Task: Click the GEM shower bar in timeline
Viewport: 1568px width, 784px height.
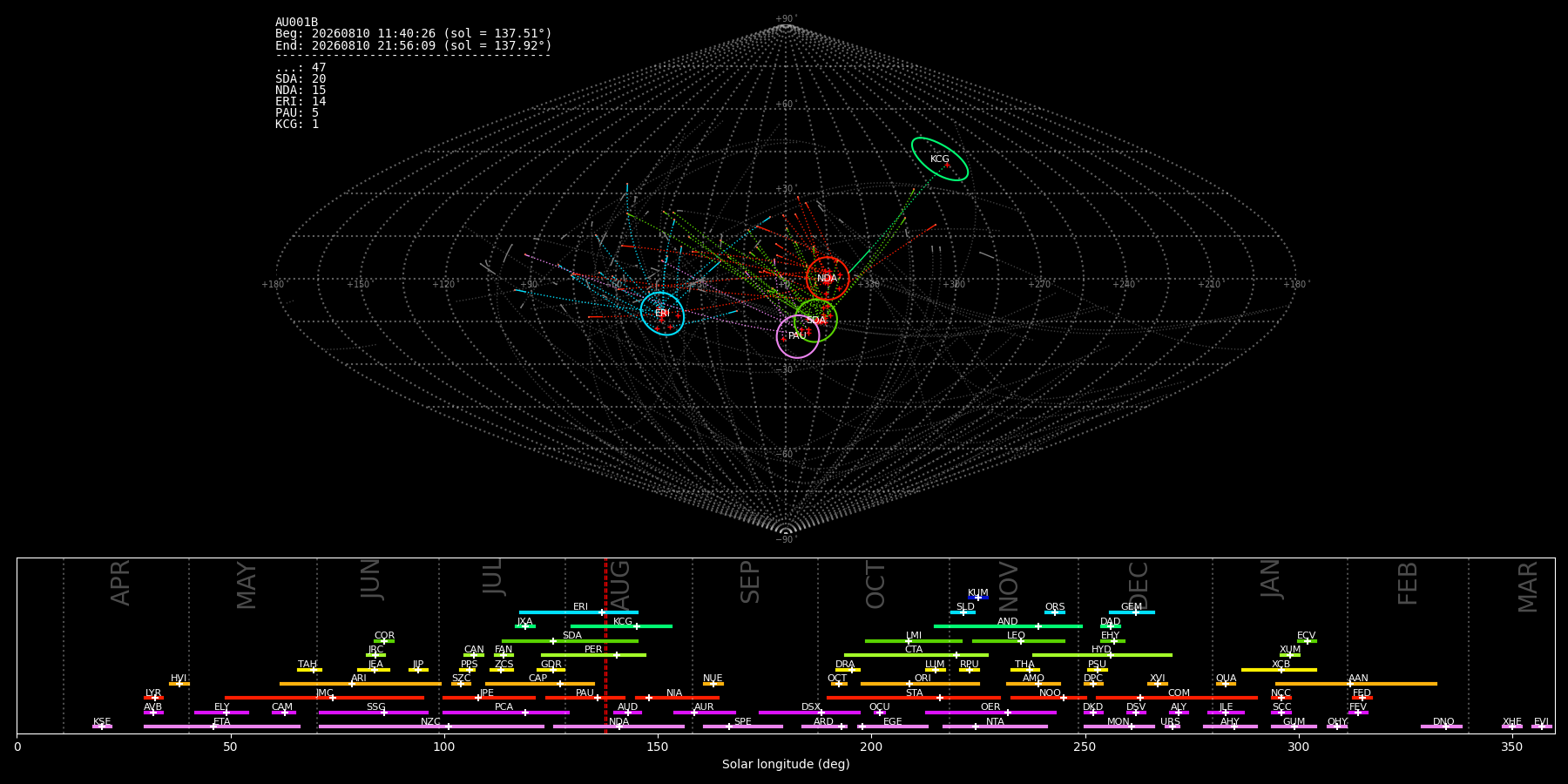Action: [1132, 612]
